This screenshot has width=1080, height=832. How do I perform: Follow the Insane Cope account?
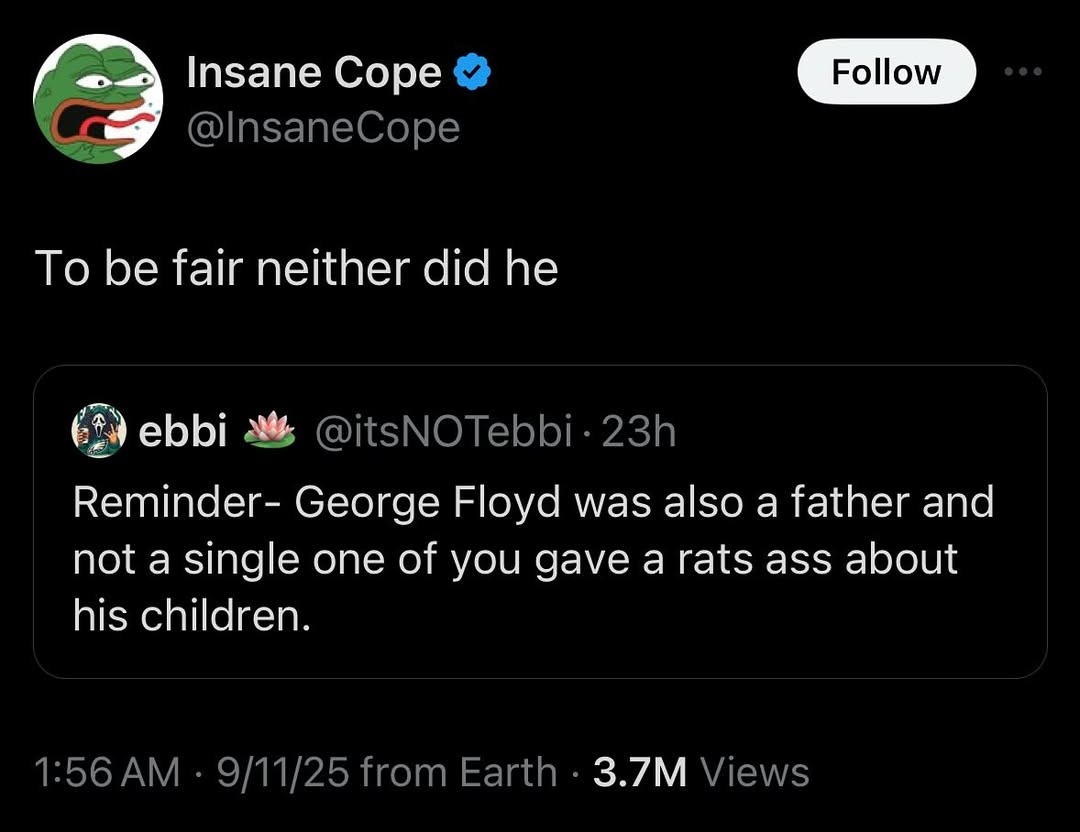(x=885, y=72)
